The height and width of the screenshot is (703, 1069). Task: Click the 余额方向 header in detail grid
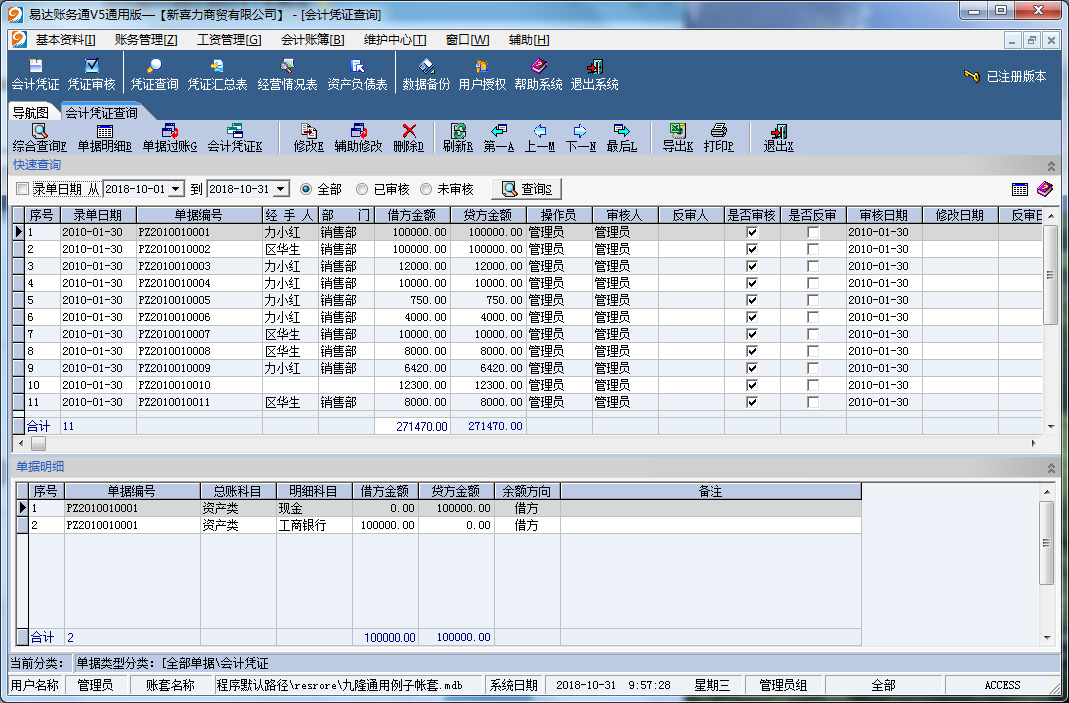click(x=527, y=491)
